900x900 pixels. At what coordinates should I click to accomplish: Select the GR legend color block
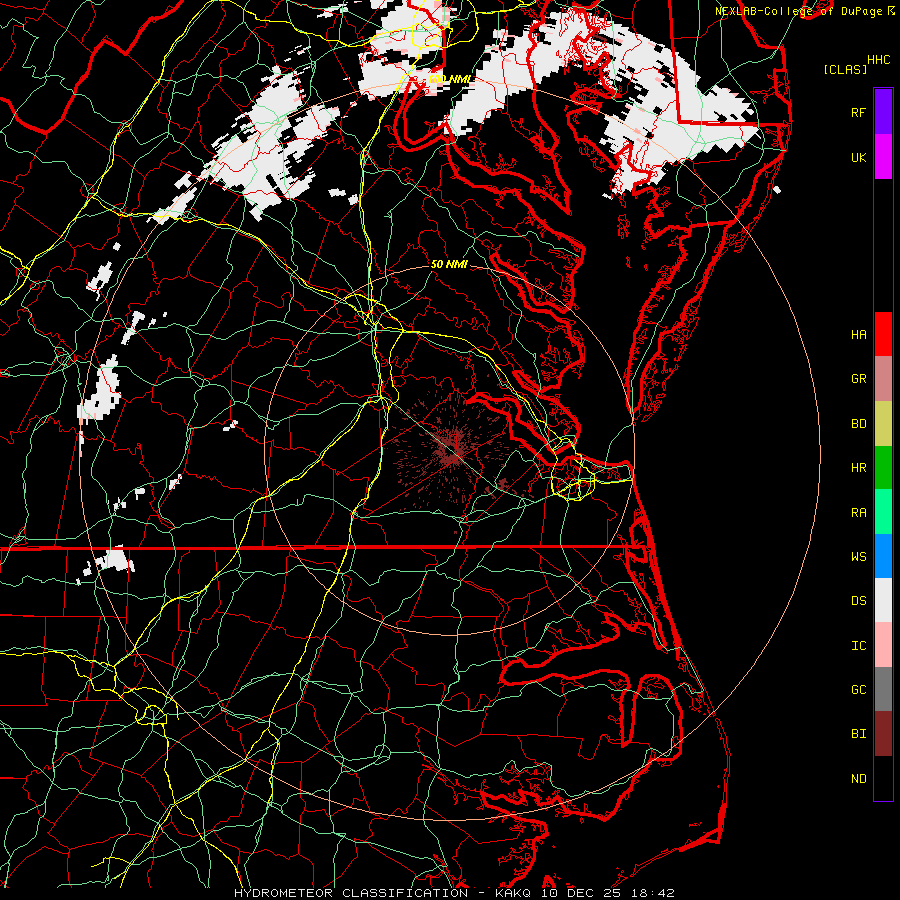click(883, 378)
